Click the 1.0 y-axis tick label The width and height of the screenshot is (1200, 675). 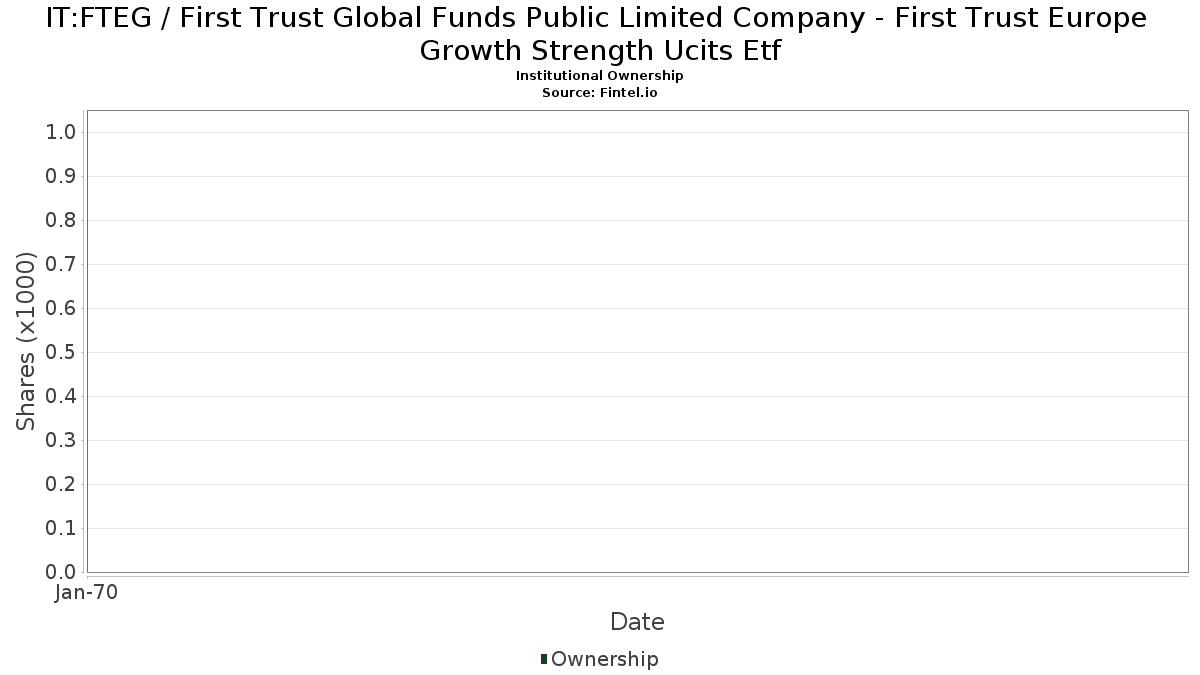point(63,133)
